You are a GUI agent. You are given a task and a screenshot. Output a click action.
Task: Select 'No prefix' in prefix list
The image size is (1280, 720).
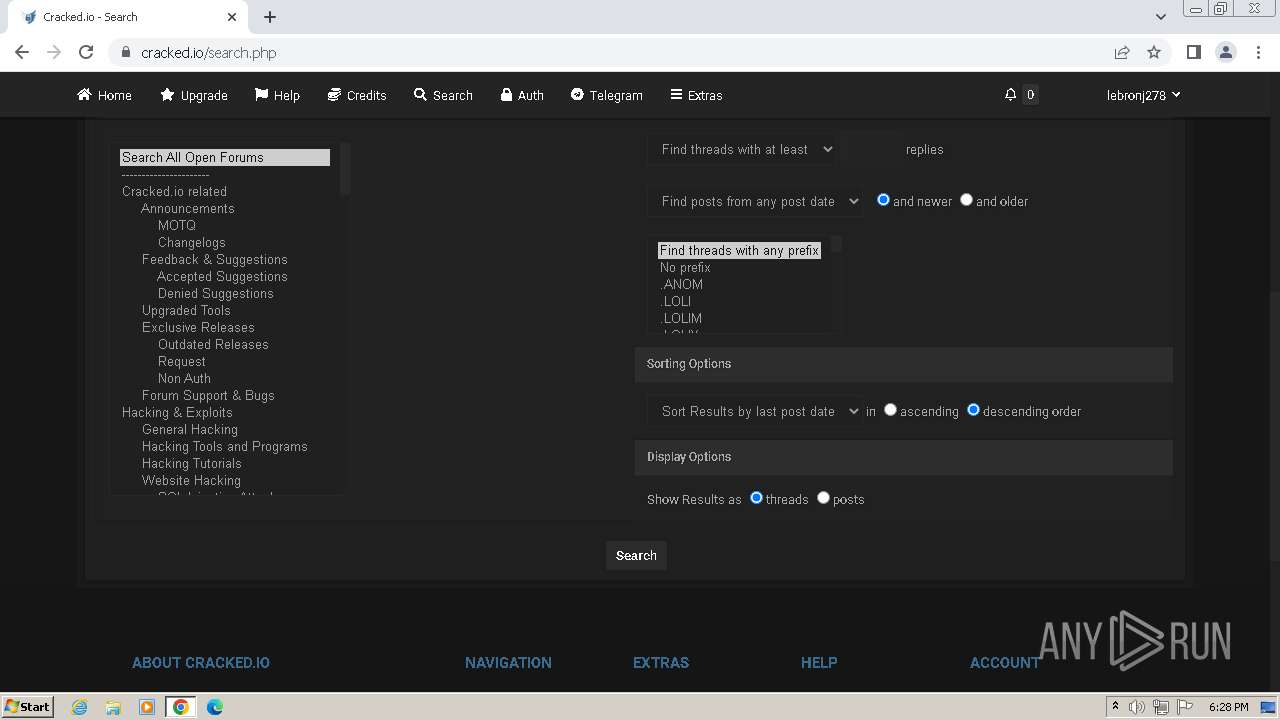click(685, 268)
